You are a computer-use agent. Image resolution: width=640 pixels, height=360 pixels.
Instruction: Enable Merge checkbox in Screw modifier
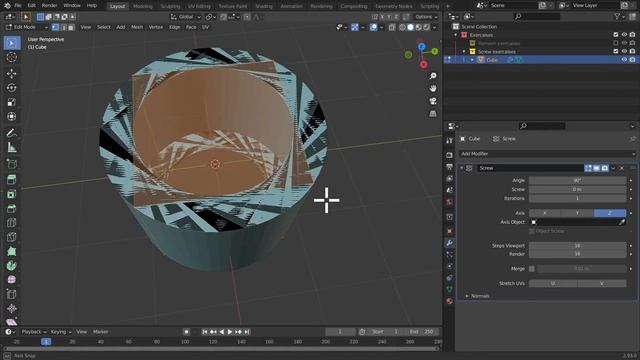[x=532, y=269]
